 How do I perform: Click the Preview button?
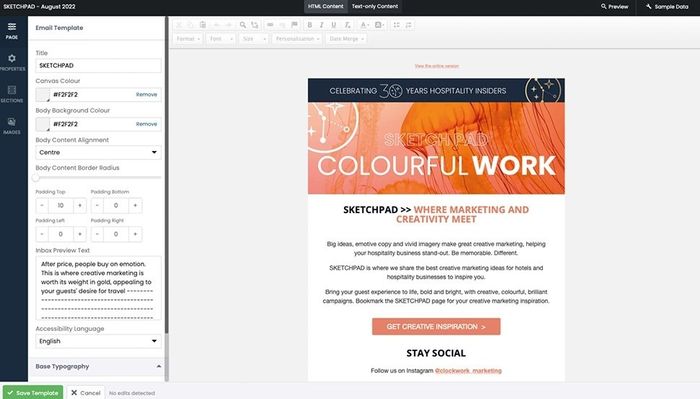click(x=614, y=7)
